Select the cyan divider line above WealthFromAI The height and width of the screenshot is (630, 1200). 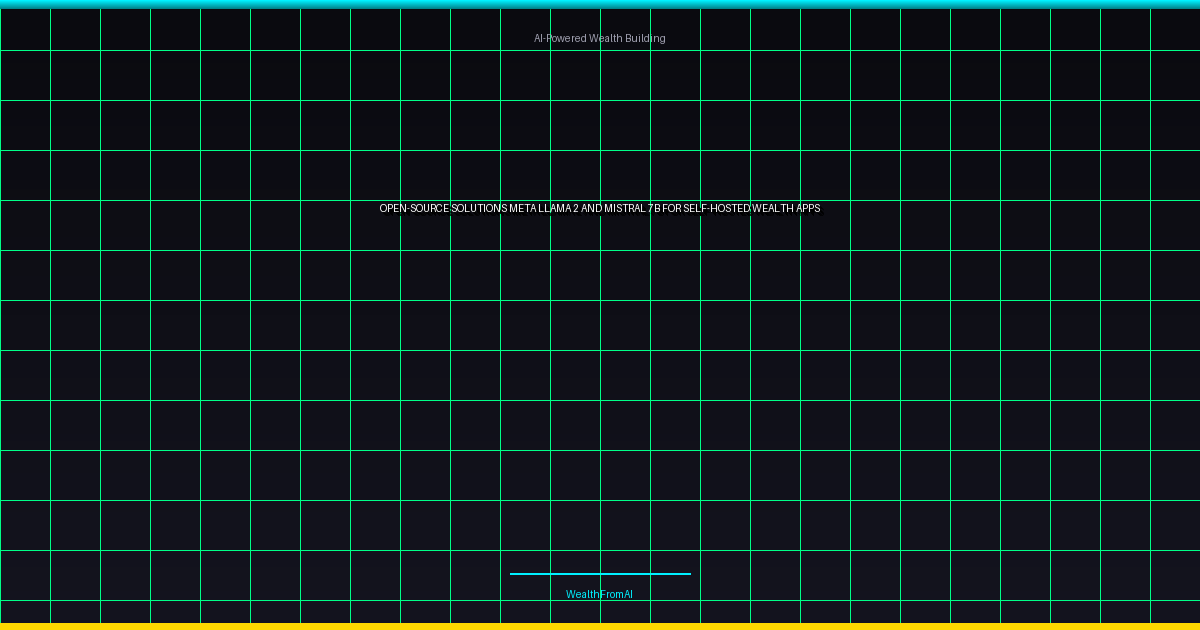pyautogui.click(x=600, y=574)
